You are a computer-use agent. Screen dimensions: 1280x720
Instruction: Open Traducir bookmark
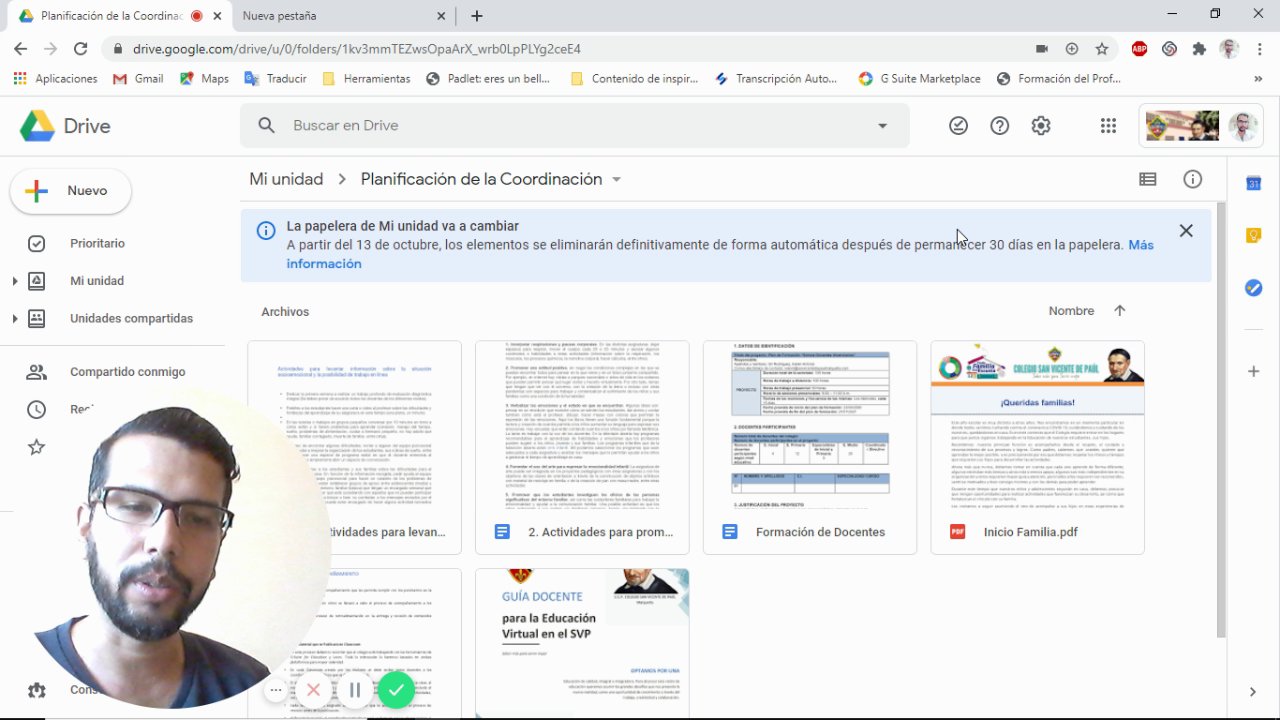point(276,78)
